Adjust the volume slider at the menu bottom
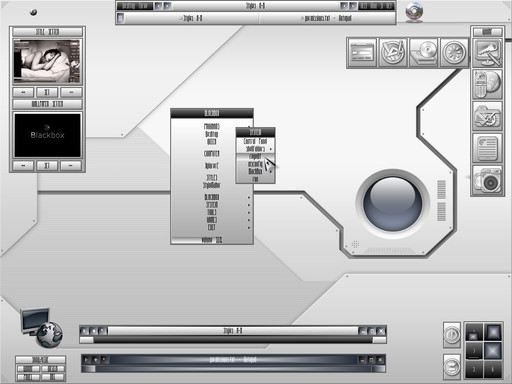 (x=212, y=240)
